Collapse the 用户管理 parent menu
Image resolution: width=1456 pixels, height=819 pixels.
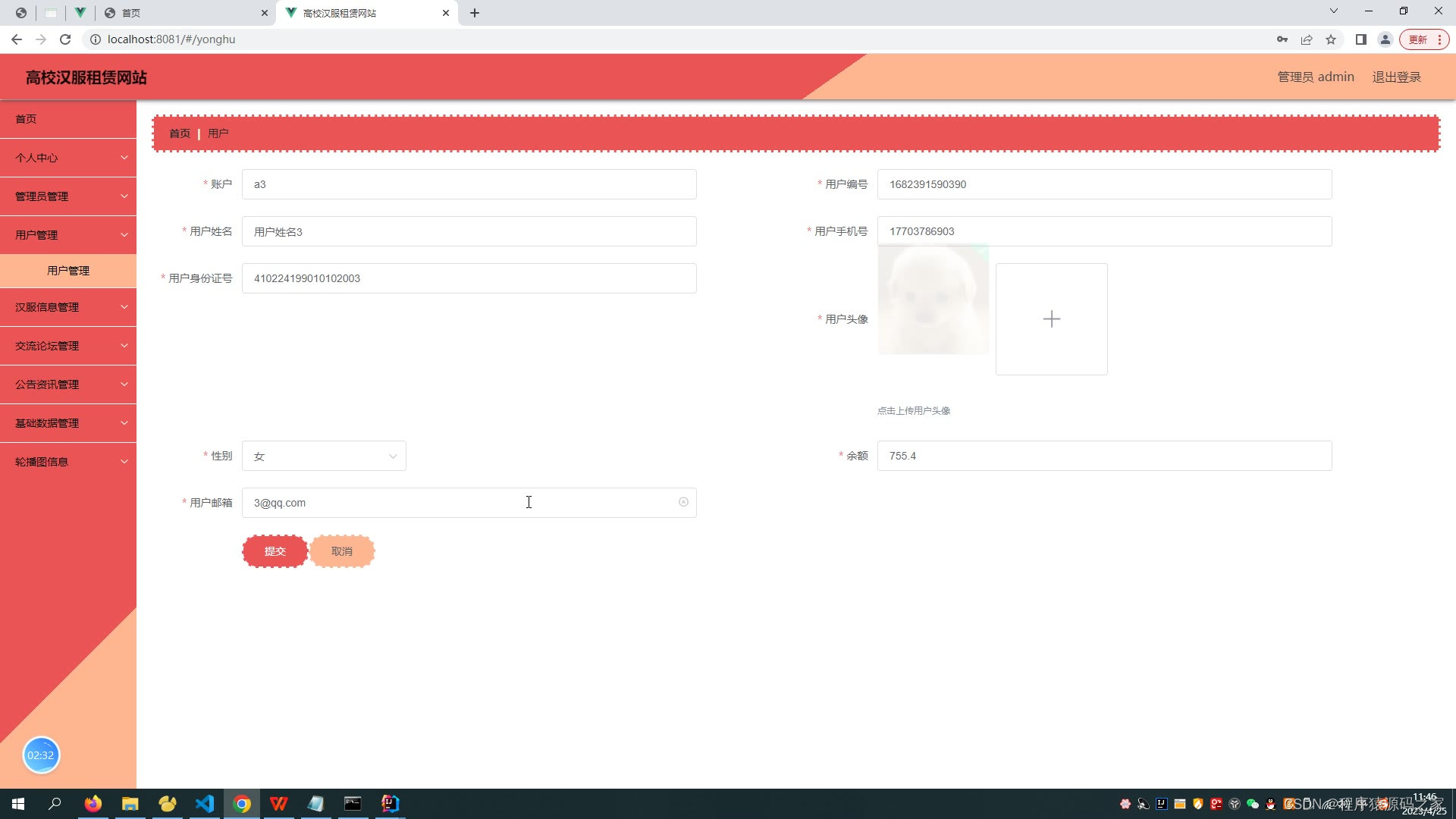pos(68,235)
